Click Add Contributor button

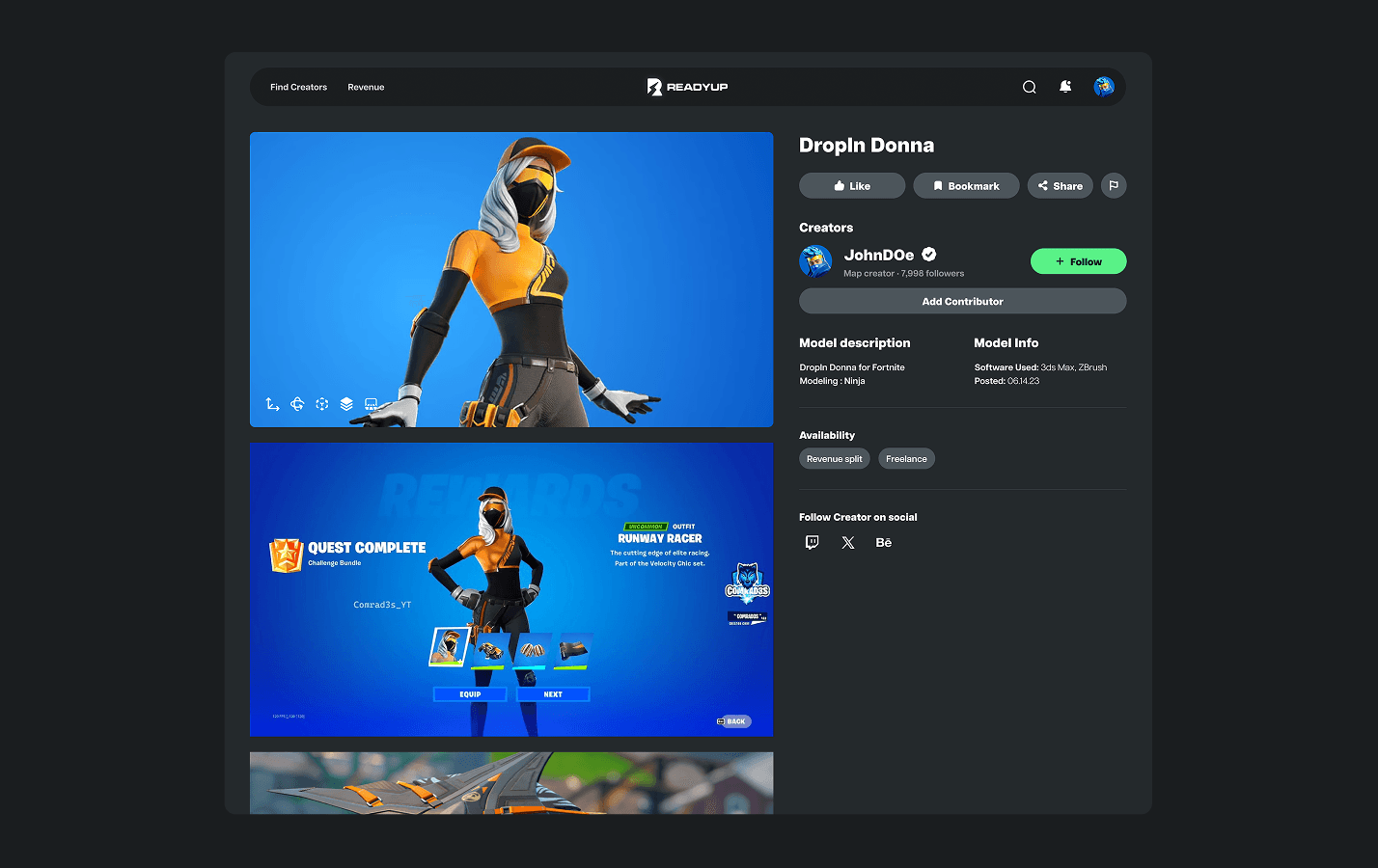[962, 301]
